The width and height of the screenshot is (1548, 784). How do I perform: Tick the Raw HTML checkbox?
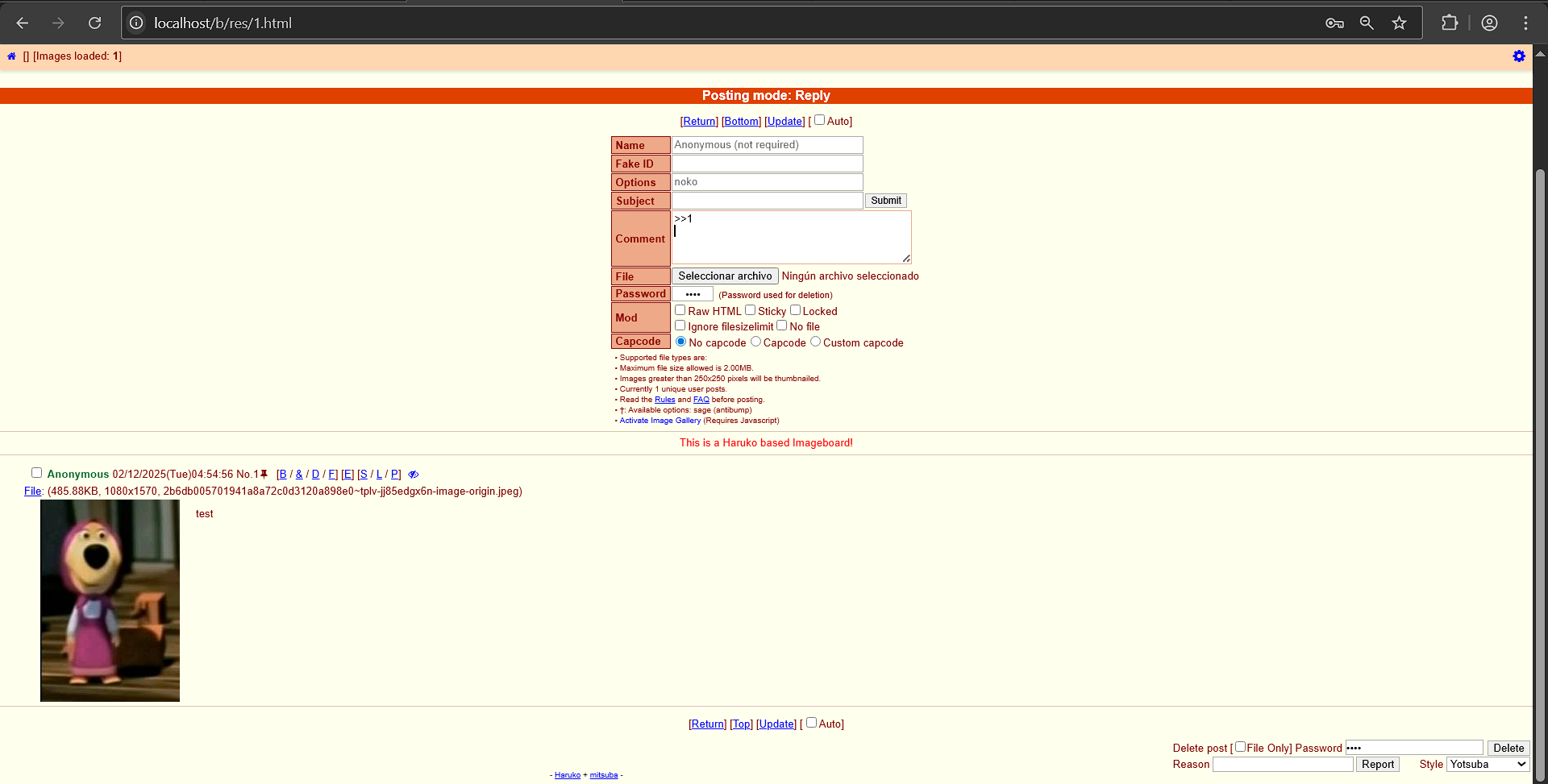(680, 310)
